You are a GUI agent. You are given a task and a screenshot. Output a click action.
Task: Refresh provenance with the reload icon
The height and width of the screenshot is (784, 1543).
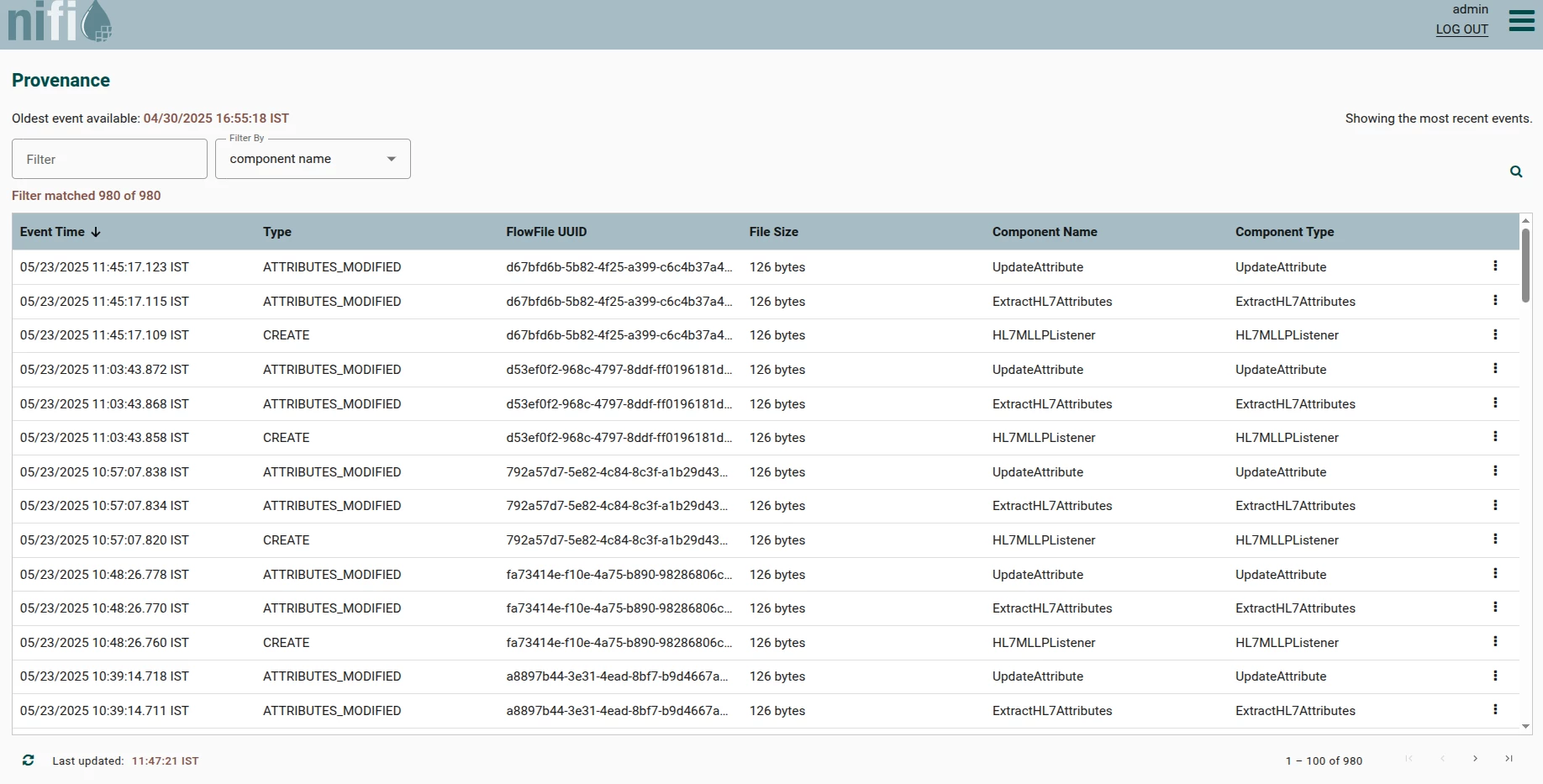click(x=29, y=760)
